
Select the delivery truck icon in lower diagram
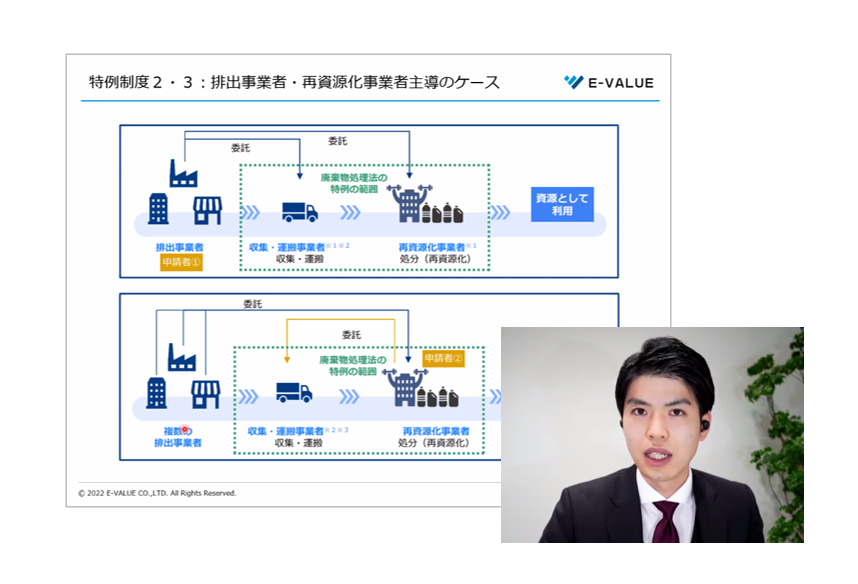(x=294, y=392)
